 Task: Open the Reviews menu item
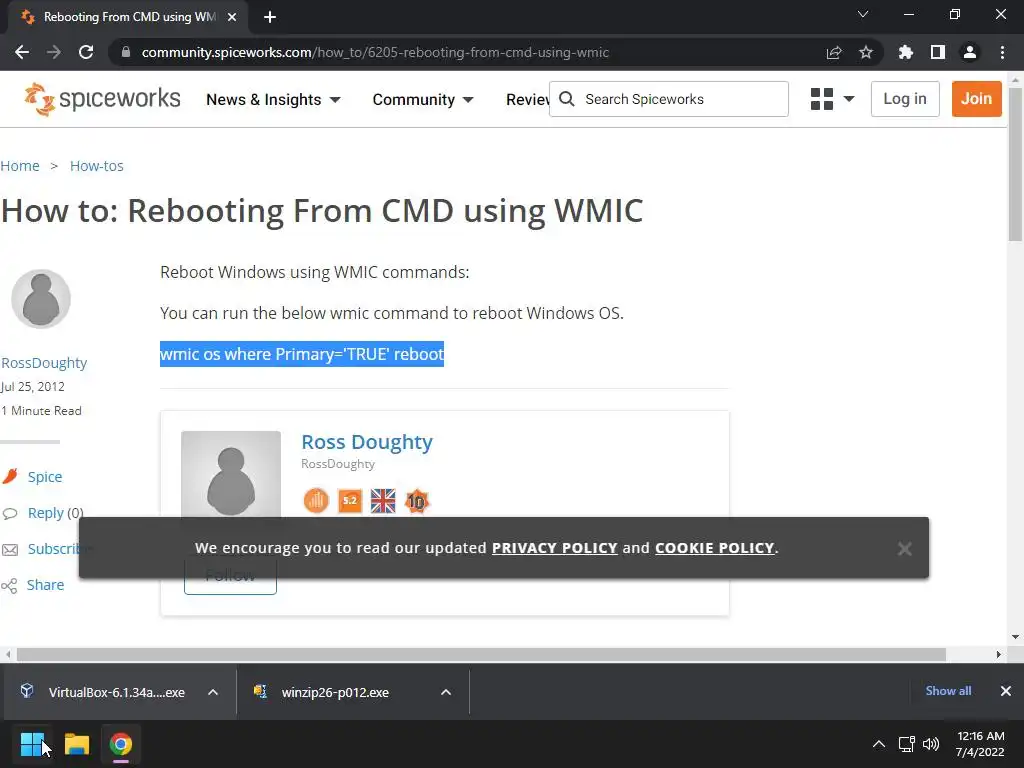[x=528, y=99]
